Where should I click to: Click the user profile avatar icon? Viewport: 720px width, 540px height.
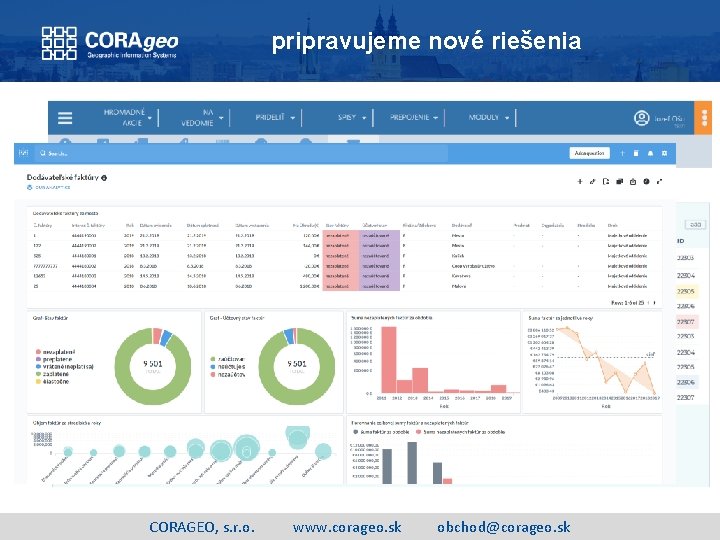(x=641, y=118)
